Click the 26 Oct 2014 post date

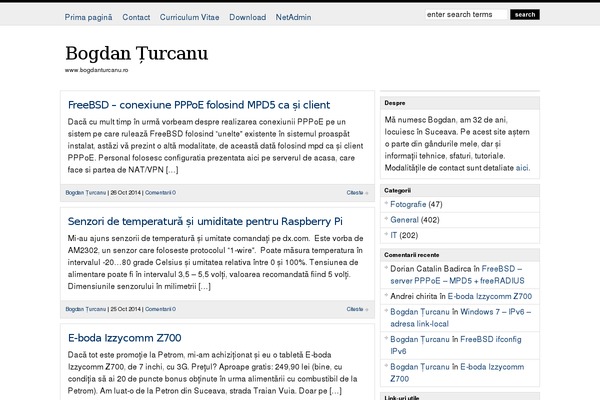coord(126,193)
